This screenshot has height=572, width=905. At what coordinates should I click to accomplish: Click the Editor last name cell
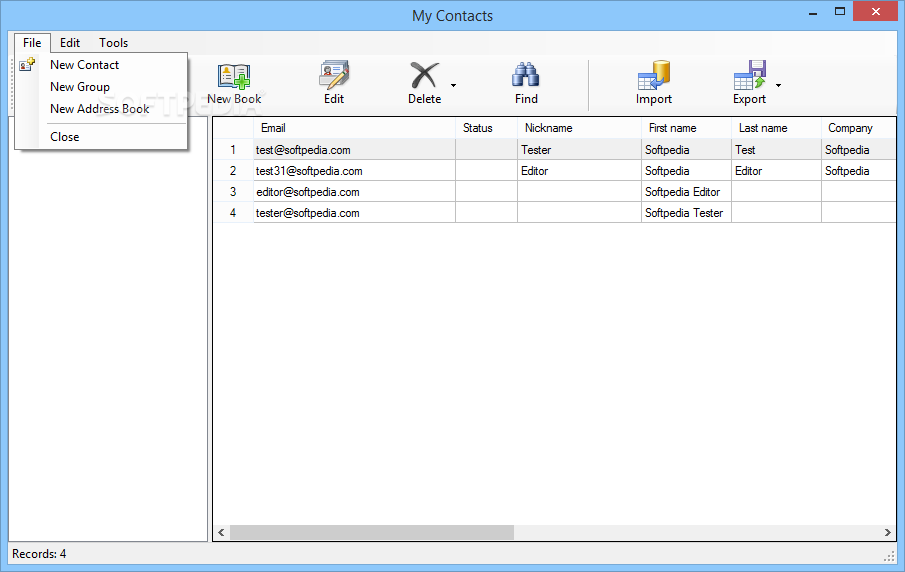pos(776,171)
